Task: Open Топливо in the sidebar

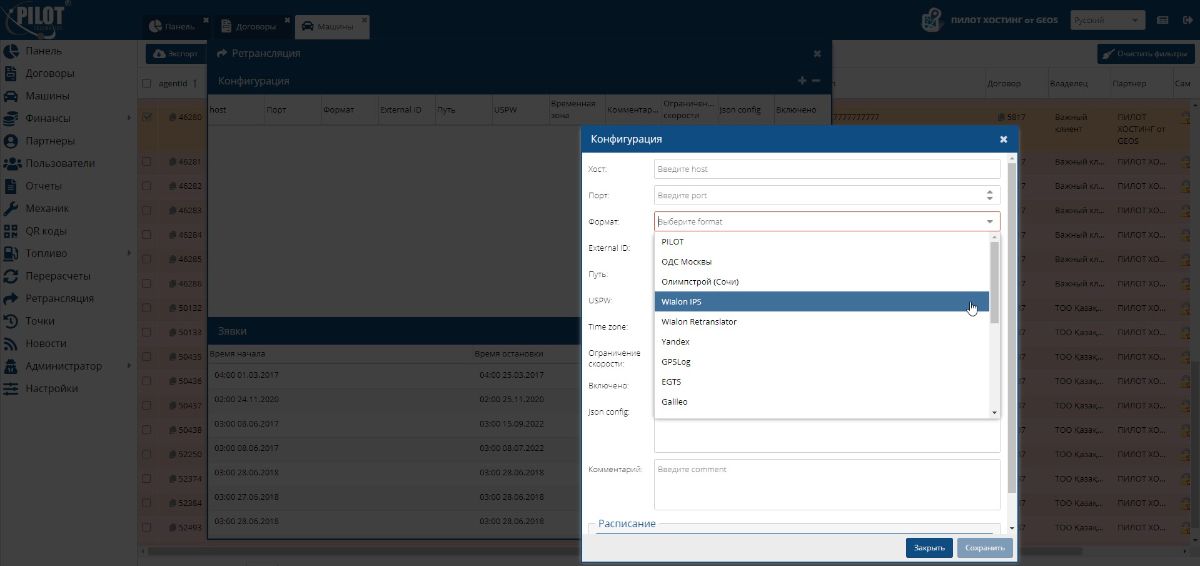Action: click(46, 253)
